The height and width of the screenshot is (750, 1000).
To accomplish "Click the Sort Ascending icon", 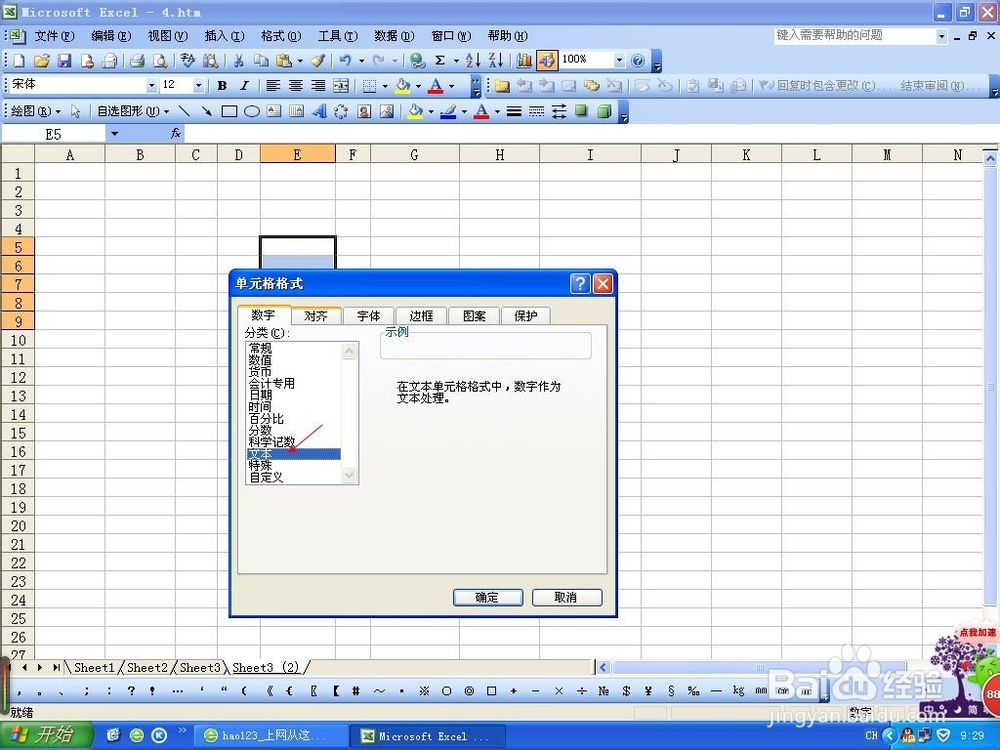I will point(473,61).
